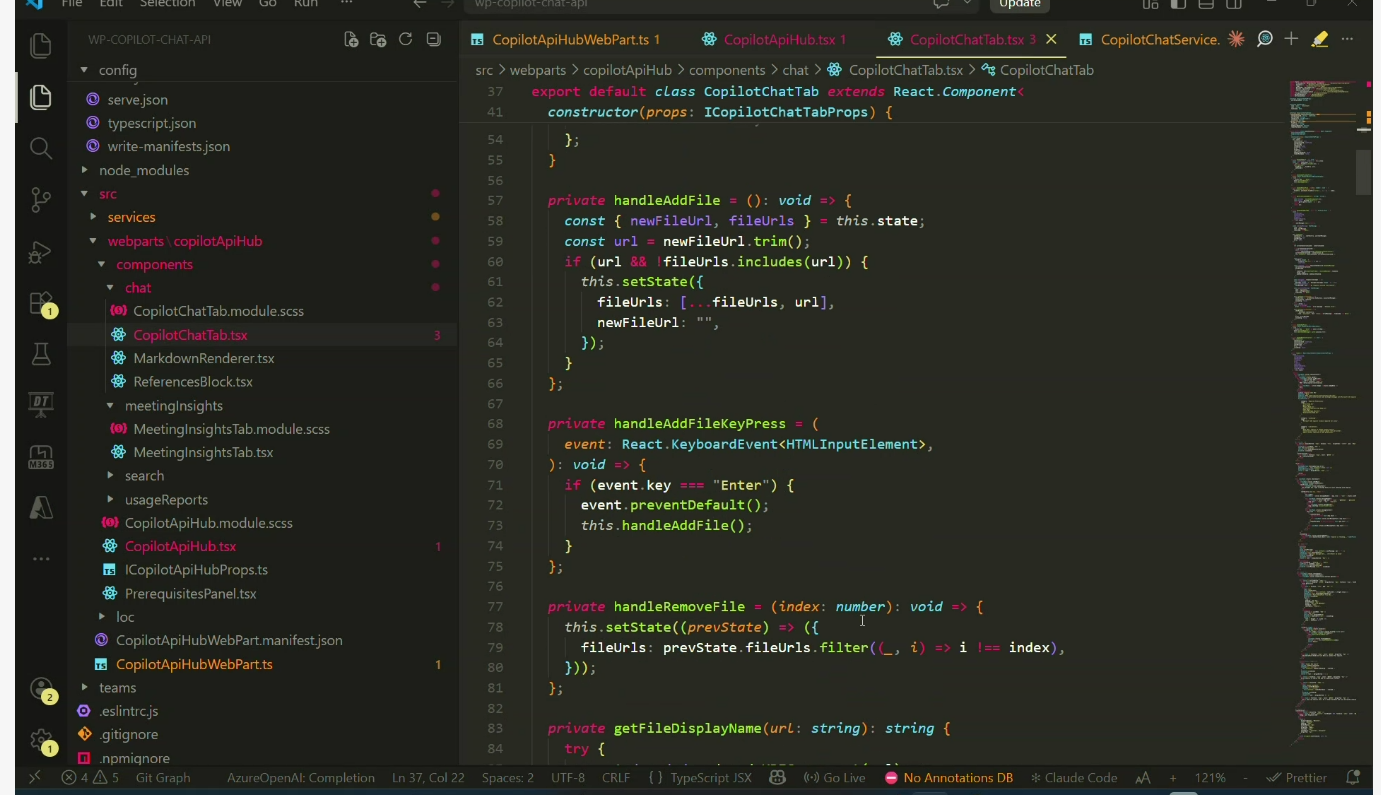Click the code minimap on the right
The height and width of the screenshot is (795, 1381).
(1320, 400)
